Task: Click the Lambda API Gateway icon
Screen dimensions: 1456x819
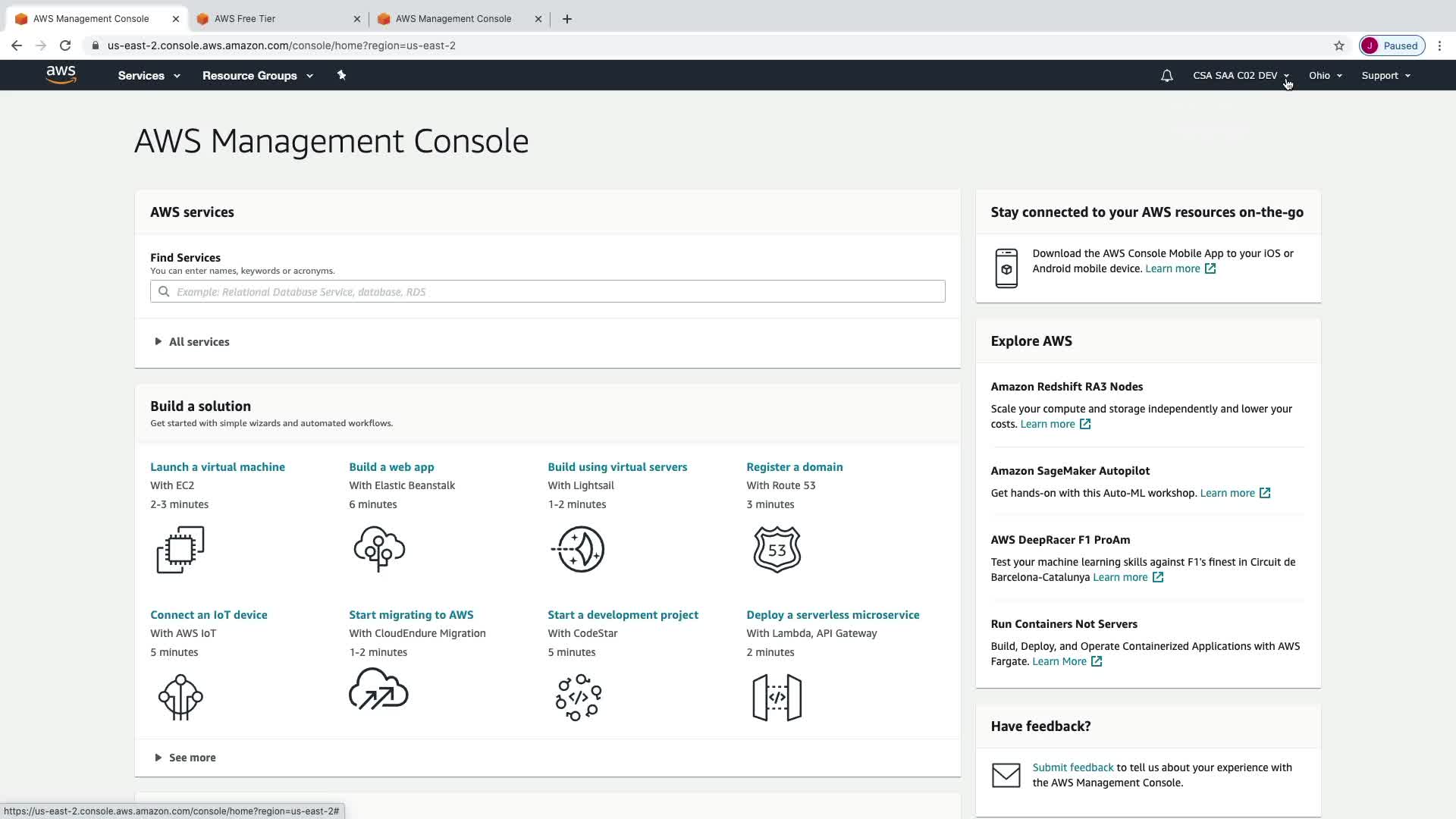Action: coord(777,697)
